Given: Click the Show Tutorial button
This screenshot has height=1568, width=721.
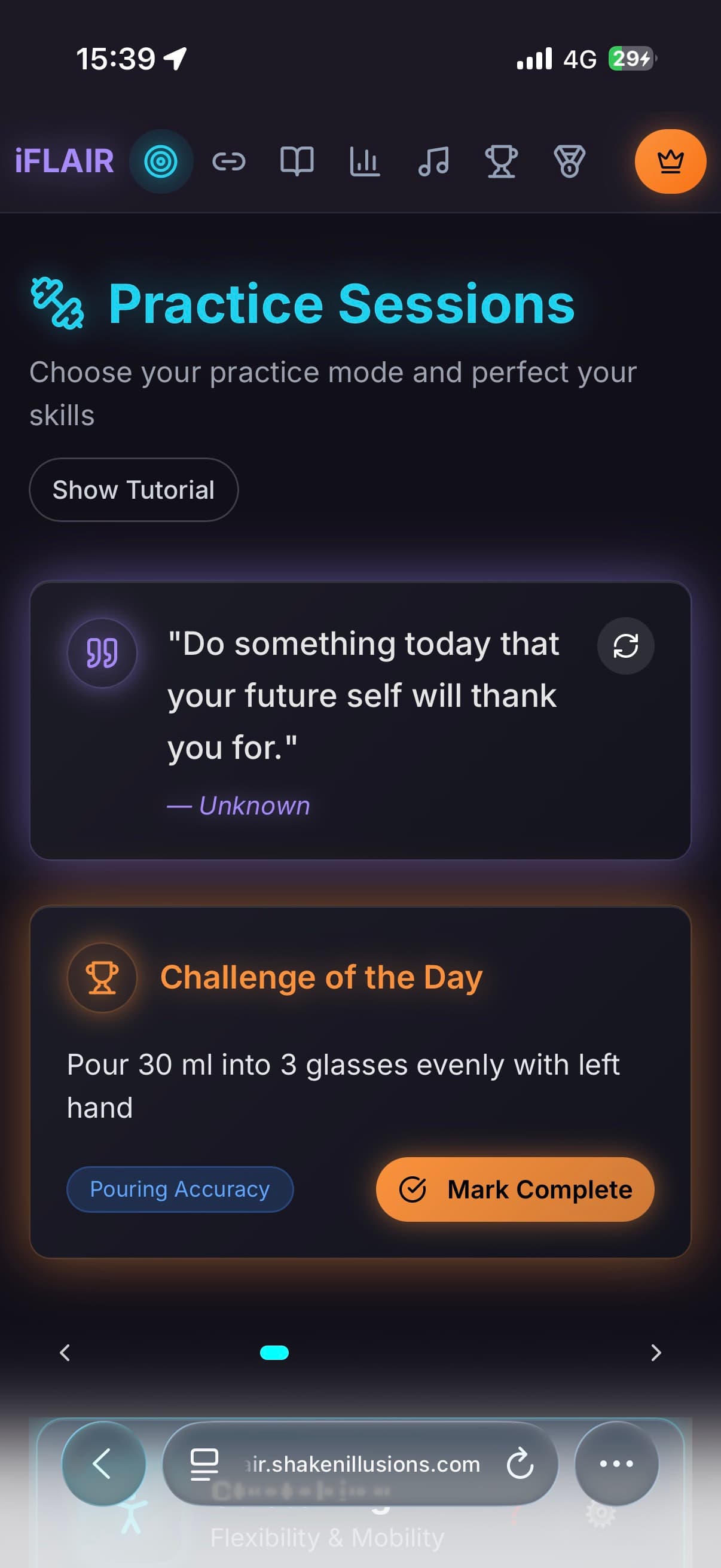Looking at the screenshot, I should coord(133,490).
